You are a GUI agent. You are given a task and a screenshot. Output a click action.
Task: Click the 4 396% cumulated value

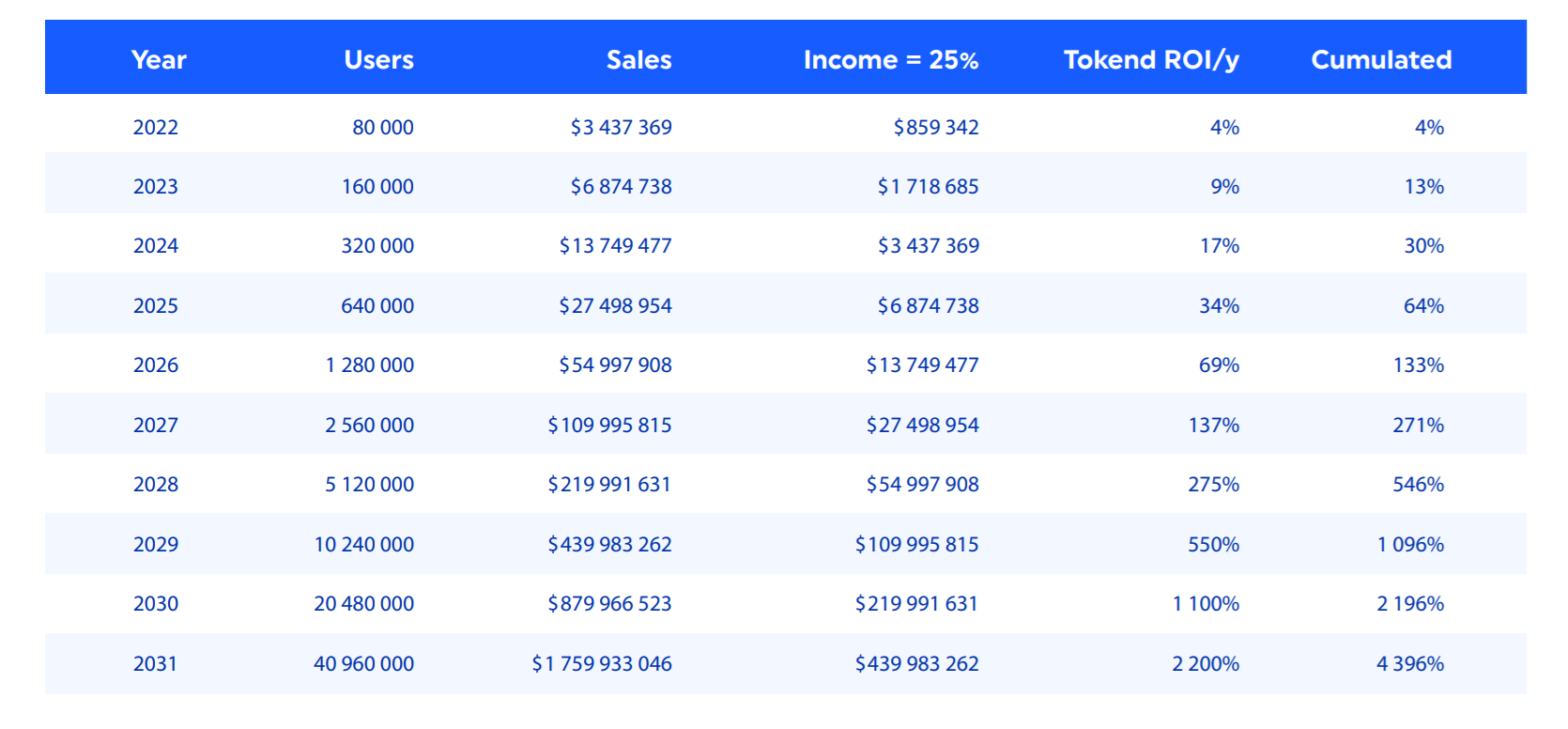tap(1410, 663)
